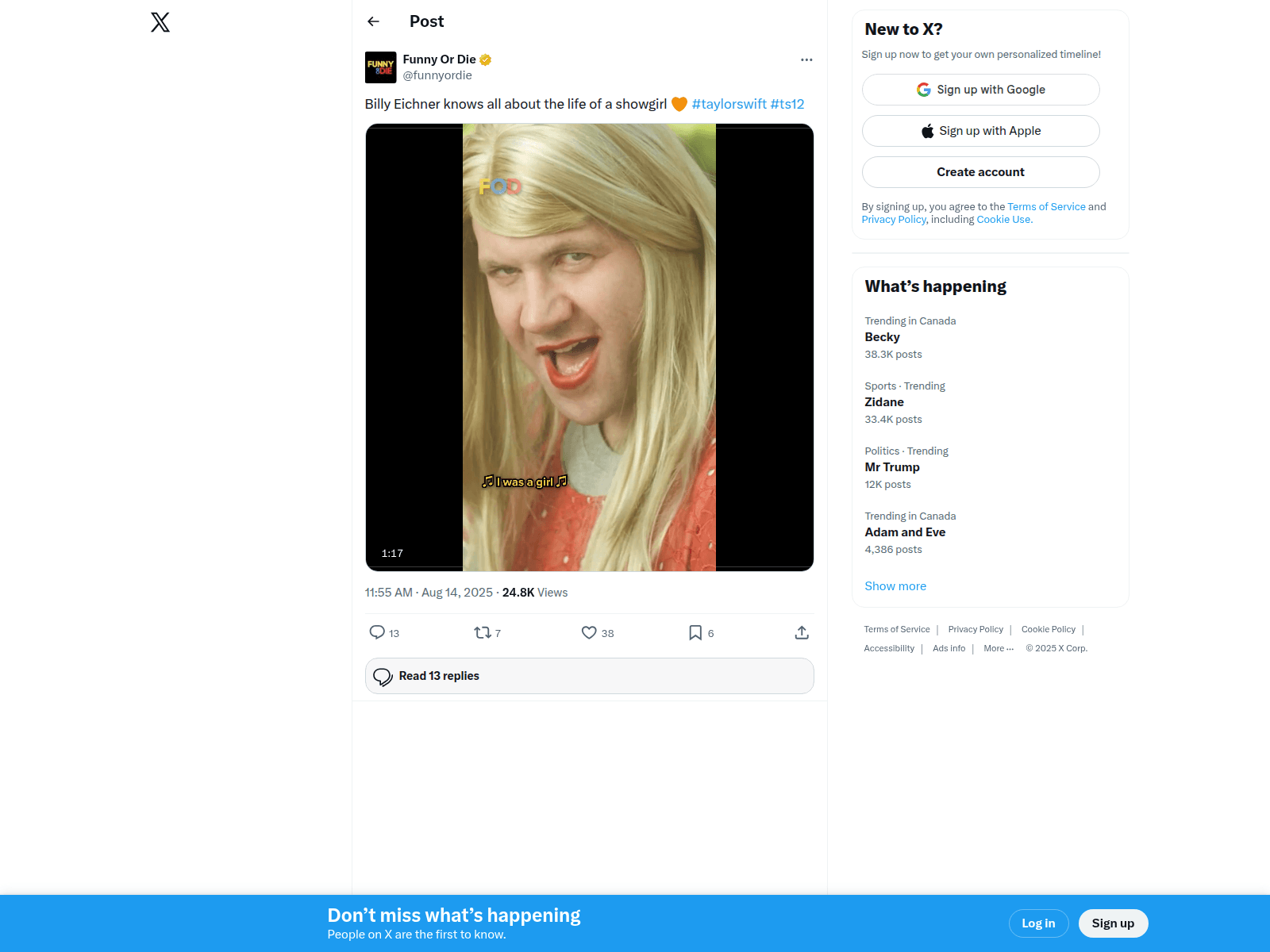Image resolution: width=1270 pixels, height=952 pixels.
Task: Open the trending topic Becky
Action: click(990, 337)
